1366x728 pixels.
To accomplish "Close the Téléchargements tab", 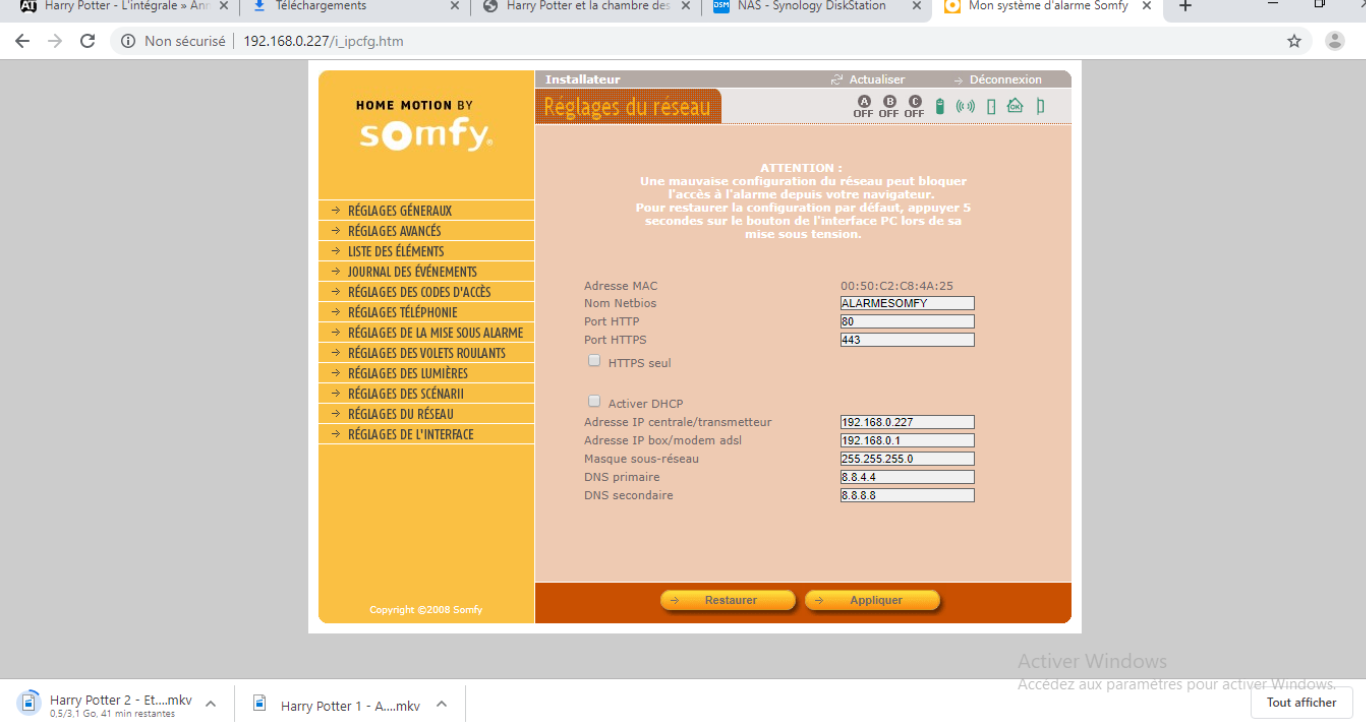I will pos(454,6).
